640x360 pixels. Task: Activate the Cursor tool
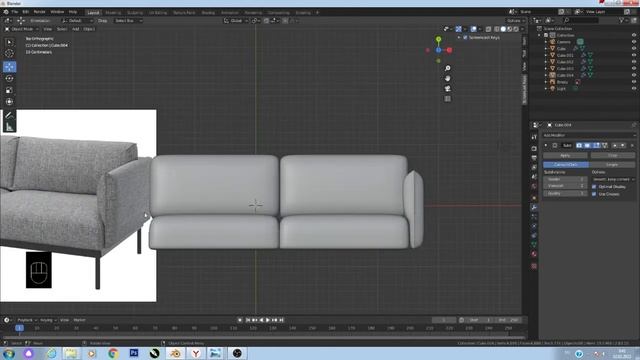coord(9,53)
